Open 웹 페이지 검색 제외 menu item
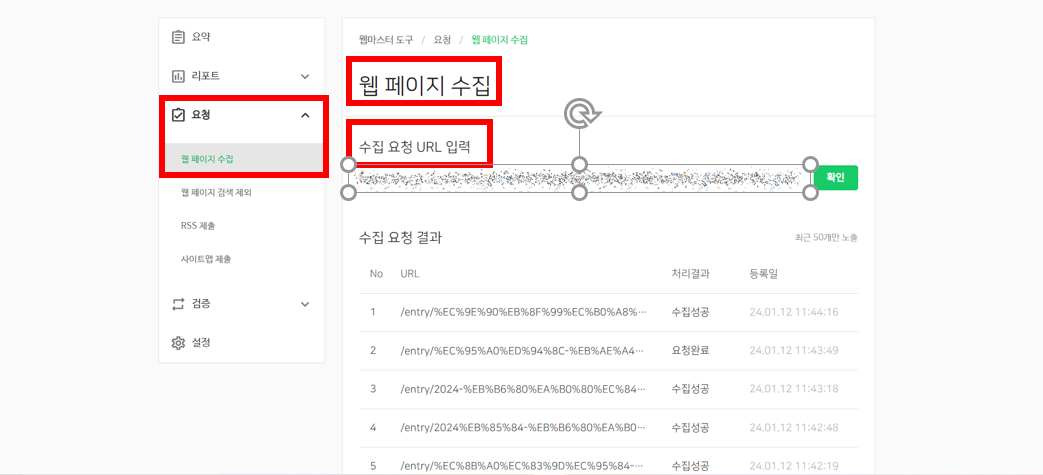Screen dimensions: 1043x475 (216, 192)
